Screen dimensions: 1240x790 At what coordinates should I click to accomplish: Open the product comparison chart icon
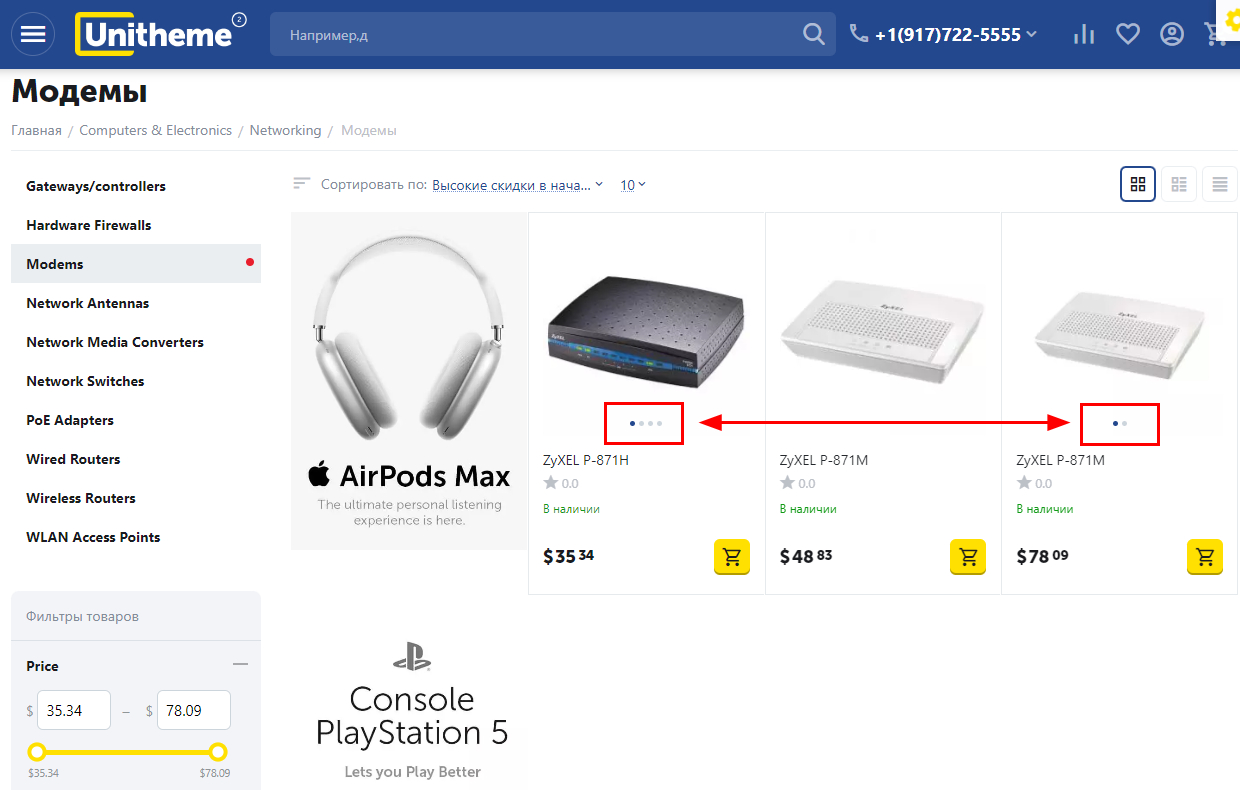[x=1083, y=34]
